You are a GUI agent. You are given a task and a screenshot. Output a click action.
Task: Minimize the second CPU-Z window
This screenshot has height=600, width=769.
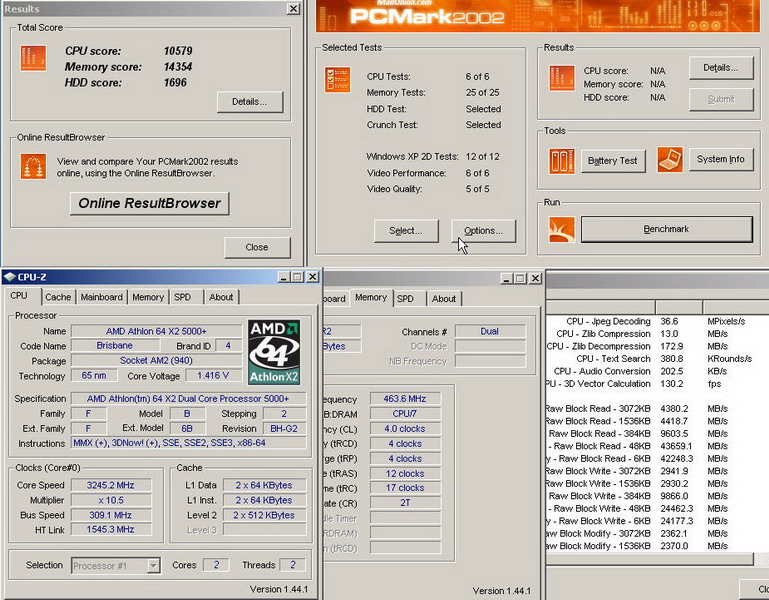point(507,279)
